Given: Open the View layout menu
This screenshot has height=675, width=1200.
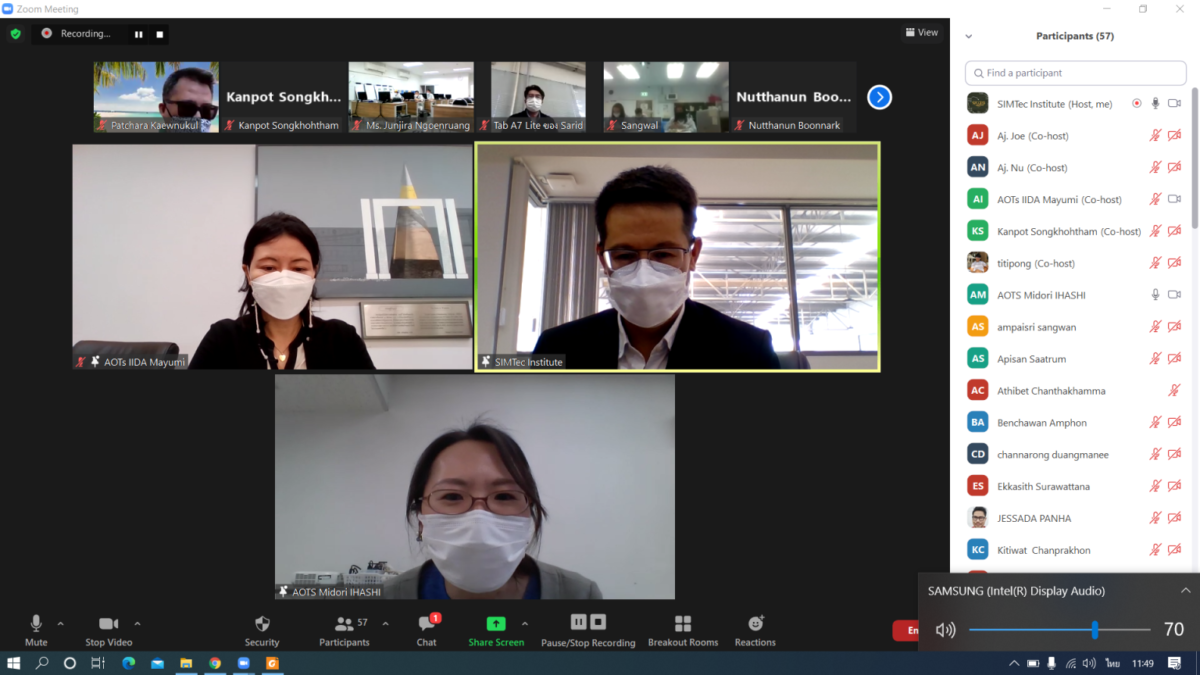Looking at the screenshot, I should pos(922,32).
